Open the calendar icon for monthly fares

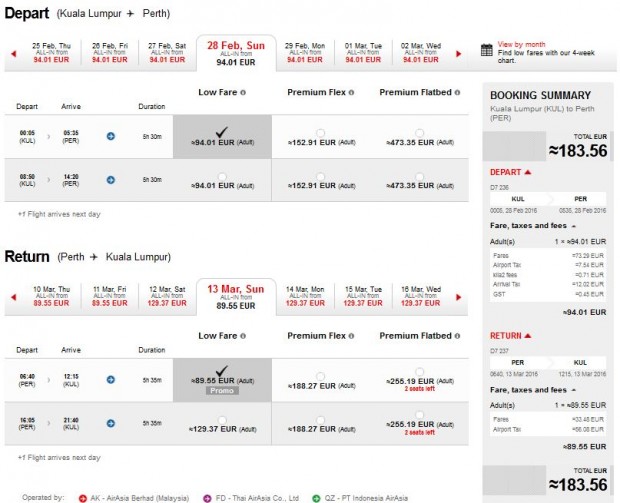(486, 50)
